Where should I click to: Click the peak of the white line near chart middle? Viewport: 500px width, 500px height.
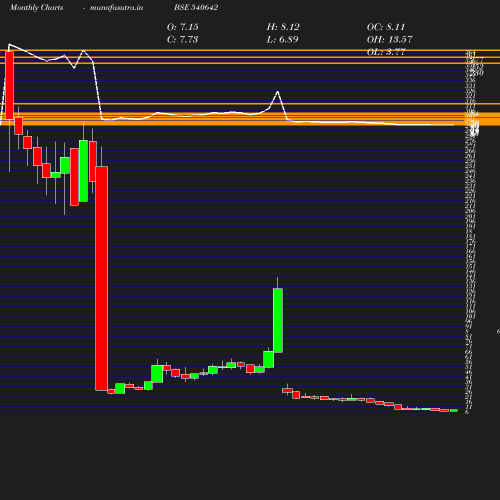(278, 91)
